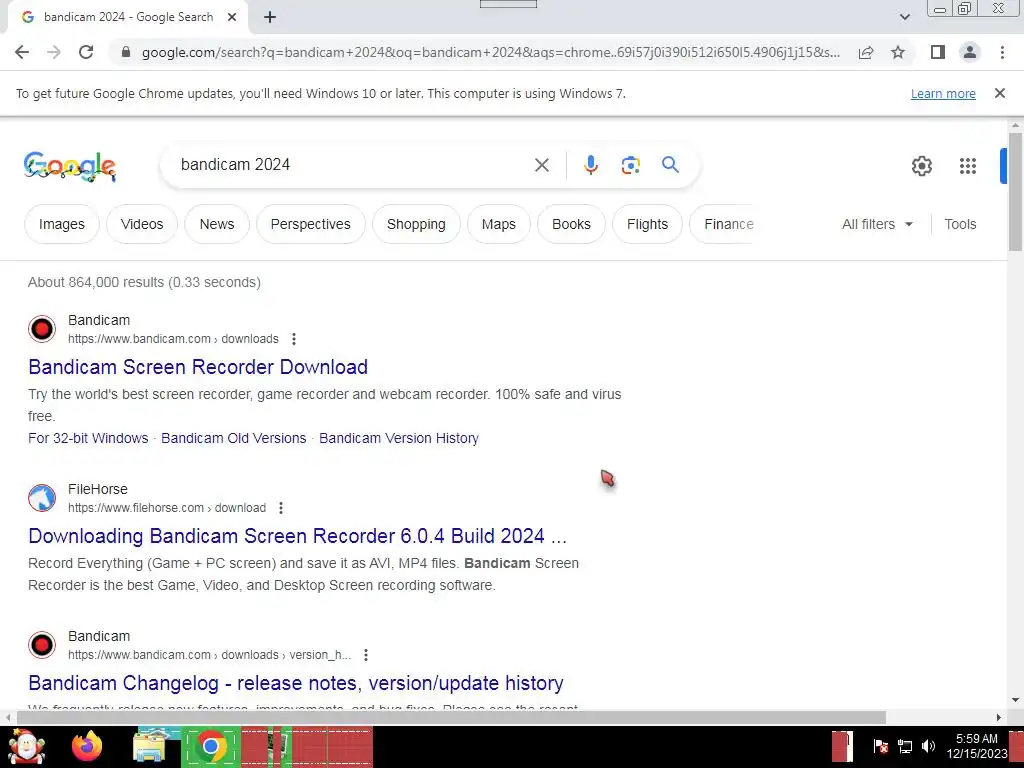Close the bandicam 2024 Google Search tab

pyautogui.click(x=232, y=17)
